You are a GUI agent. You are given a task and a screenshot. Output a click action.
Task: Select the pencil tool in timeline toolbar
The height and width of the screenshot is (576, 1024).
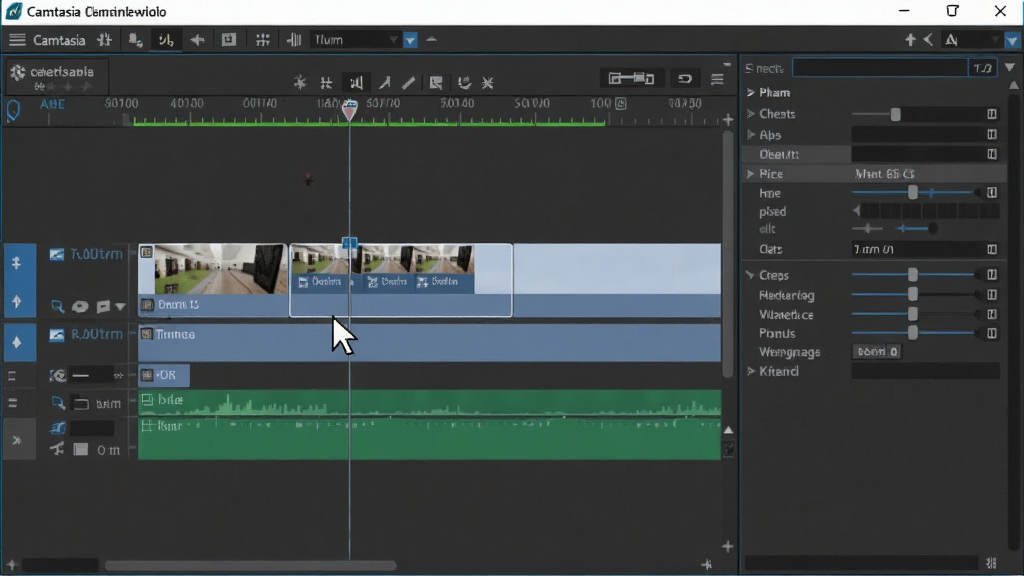point(409,83)
